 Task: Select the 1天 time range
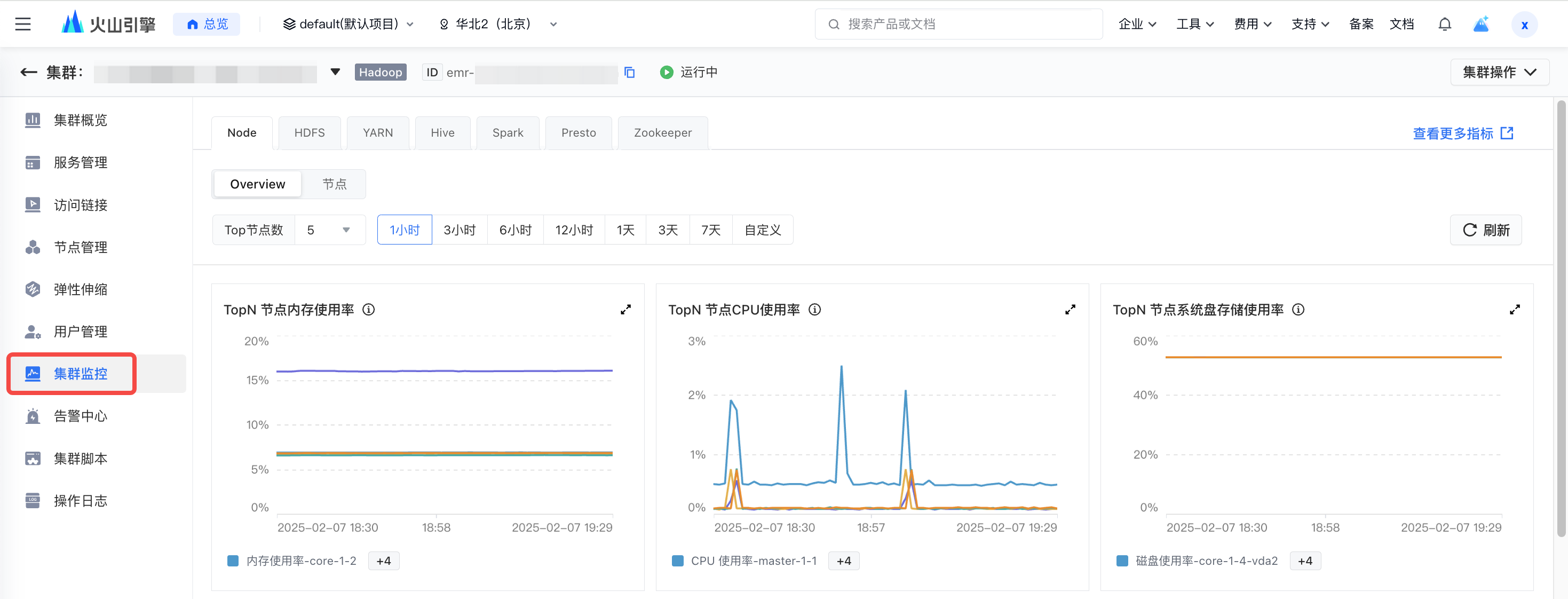pyautogui.click(x=625, y=230)
